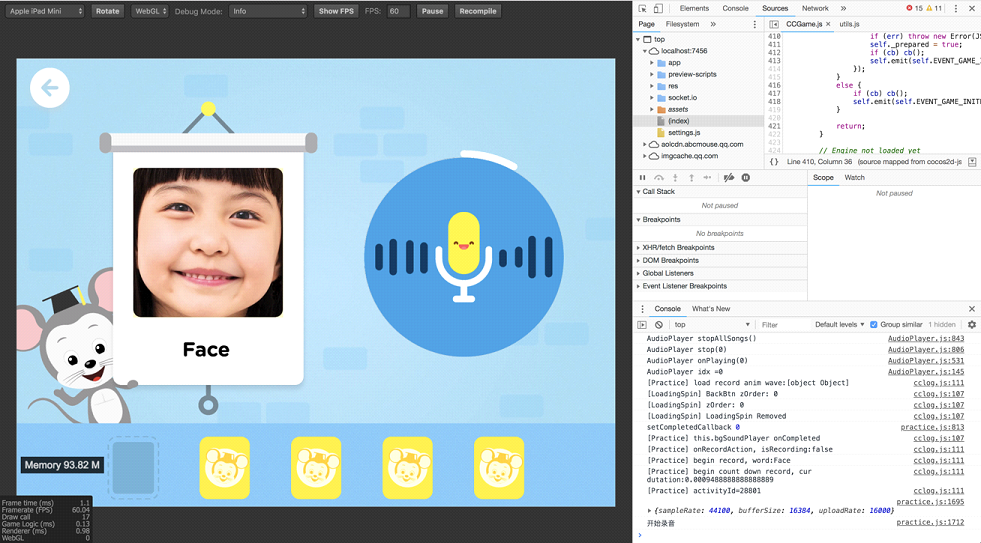Click the FPS value input field
The width and height of the screenshot is (981, 543).
pos(398,11)
